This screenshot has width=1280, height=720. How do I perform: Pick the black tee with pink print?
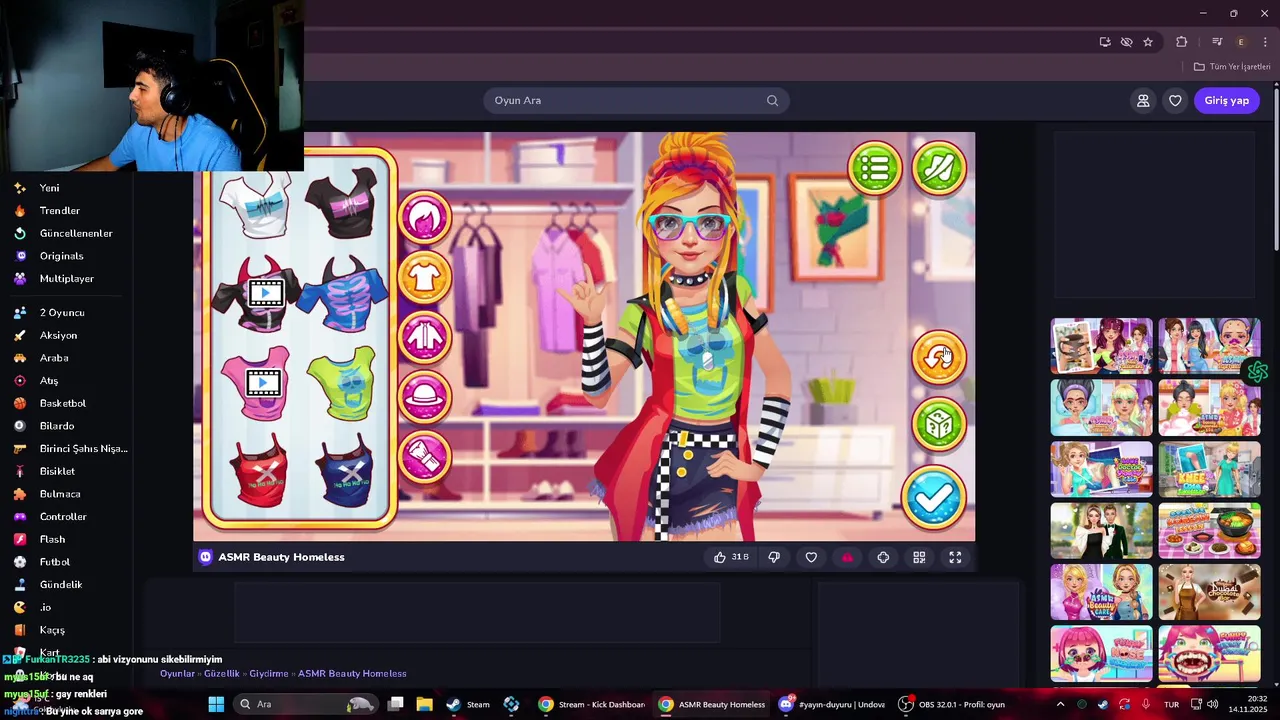click(x=342, y=203)
